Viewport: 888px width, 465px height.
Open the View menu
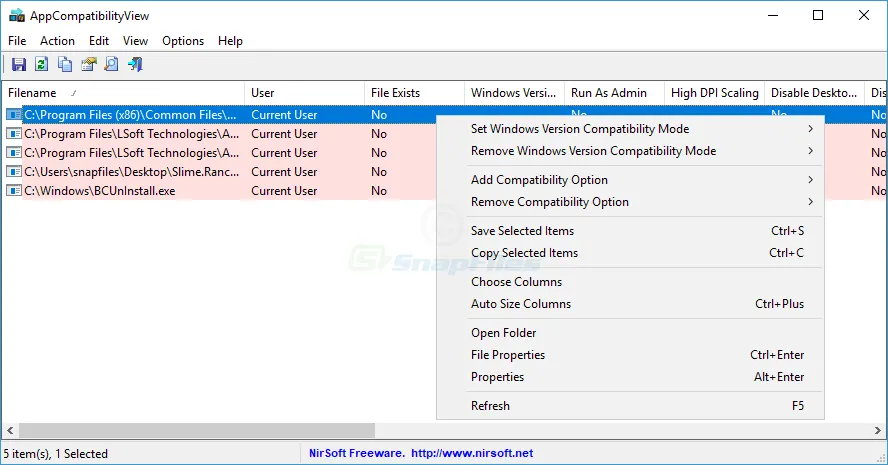coord(135,41)
